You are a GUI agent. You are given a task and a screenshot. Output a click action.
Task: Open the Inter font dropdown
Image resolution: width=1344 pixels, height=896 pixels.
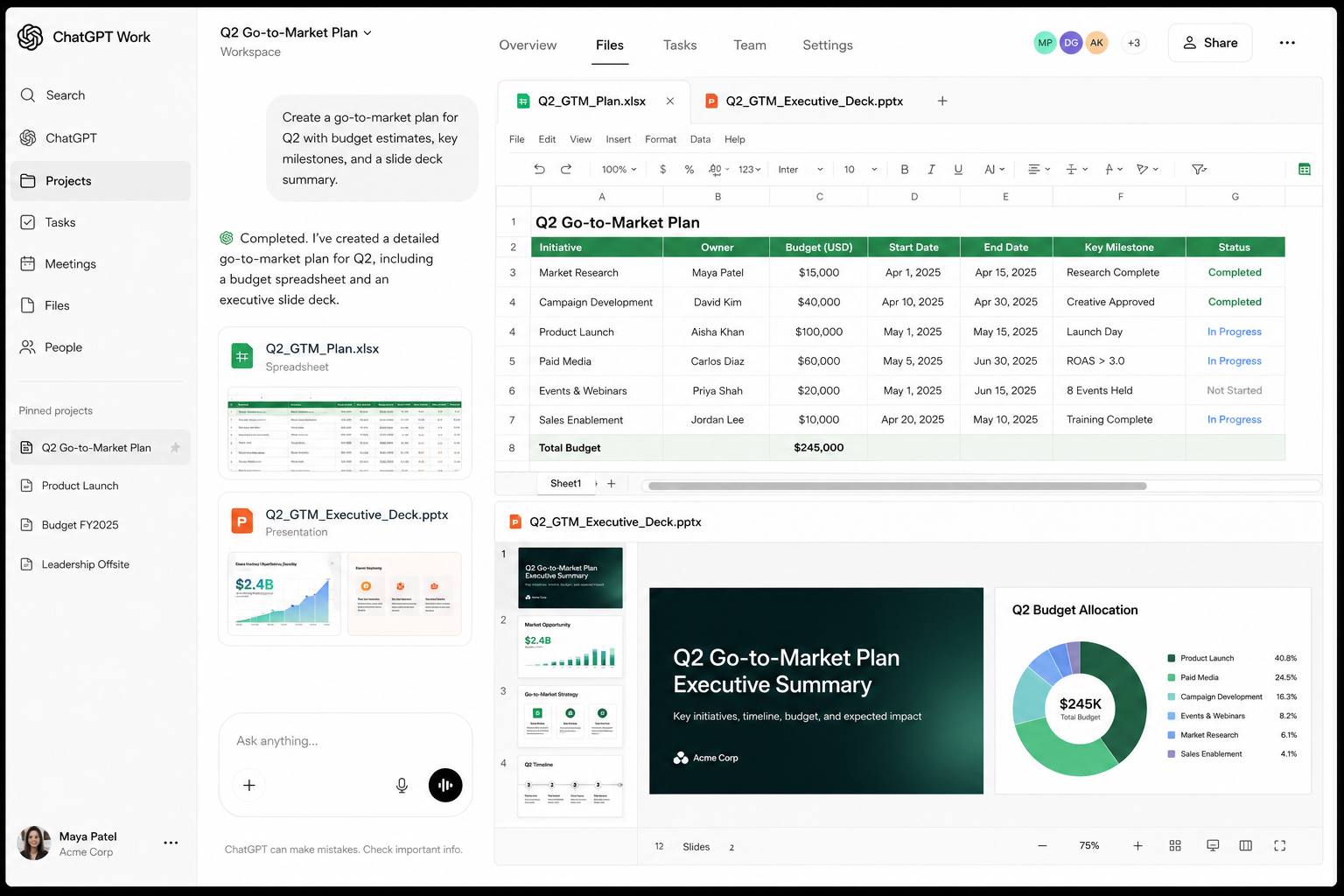pos(801,169)
